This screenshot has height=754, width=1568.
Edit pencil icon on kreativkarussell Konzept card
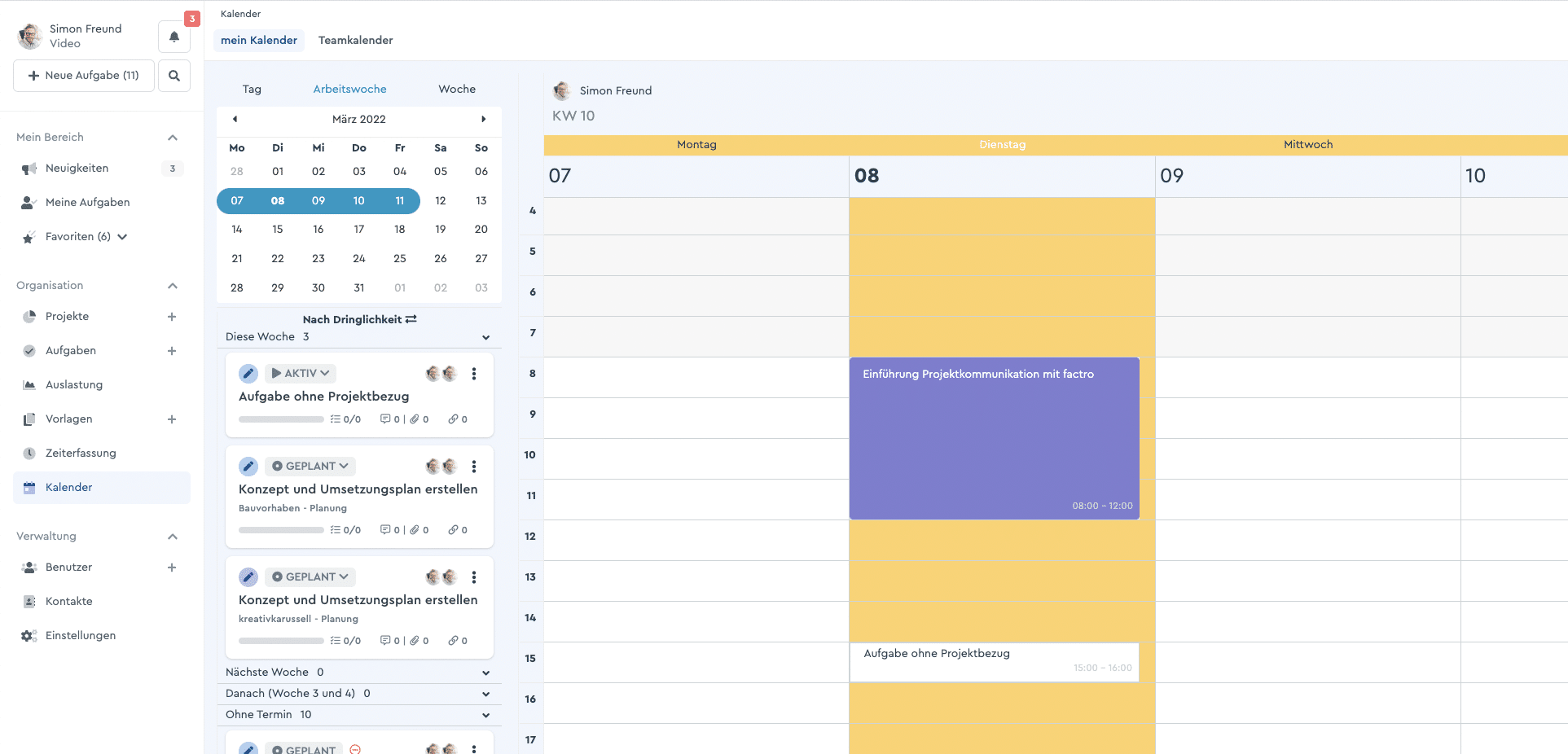point(248,576)
